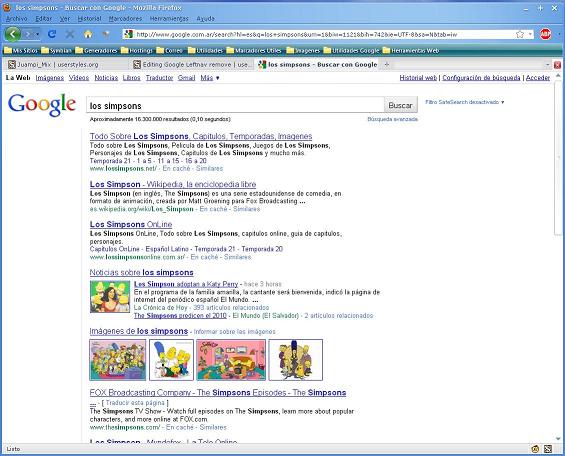Open the address bar history dropdown
Screen dimensions: 565x456
(x=530, y=34)
